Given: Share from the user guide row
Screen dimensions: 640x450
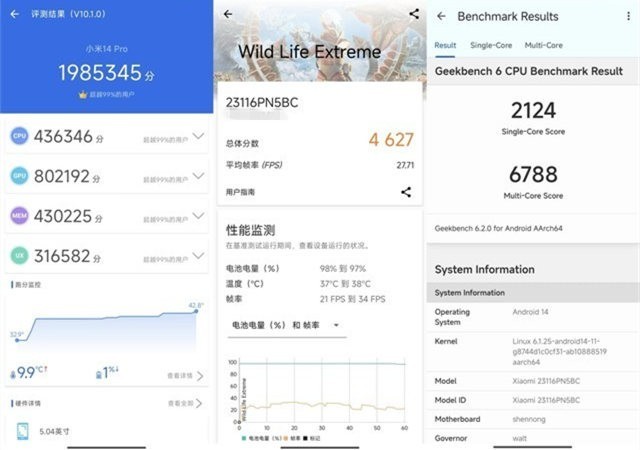Looking at the screenshot, I should pyautogui.click(x=406, y=192).
